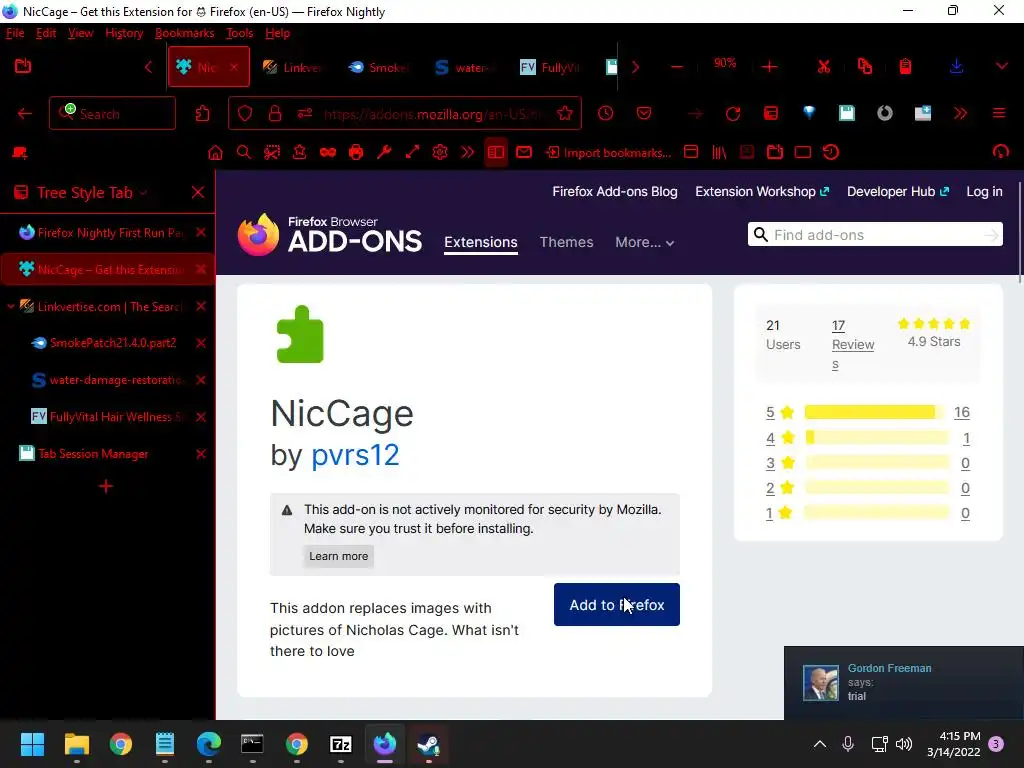Click the Learn more button
This screenshot has width=1024, height=768.
tap(338, 556)
